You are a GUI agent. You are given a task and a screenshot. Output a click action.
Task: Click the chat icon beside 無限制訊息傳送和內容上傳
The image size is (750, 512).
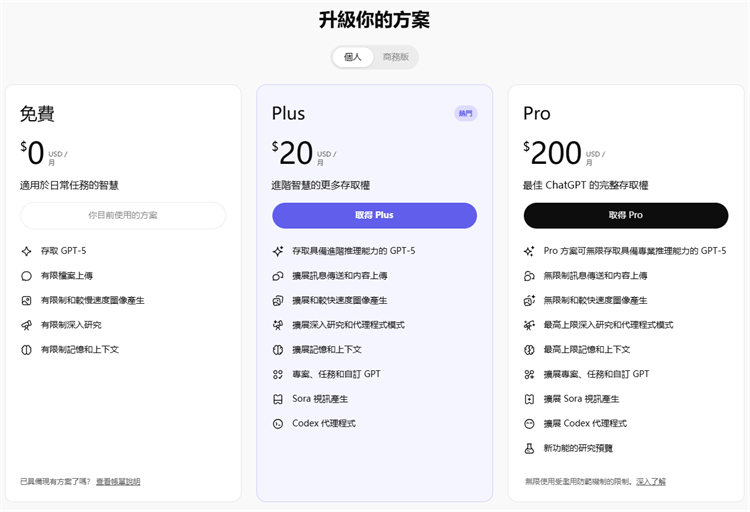[x=529, y=276]
